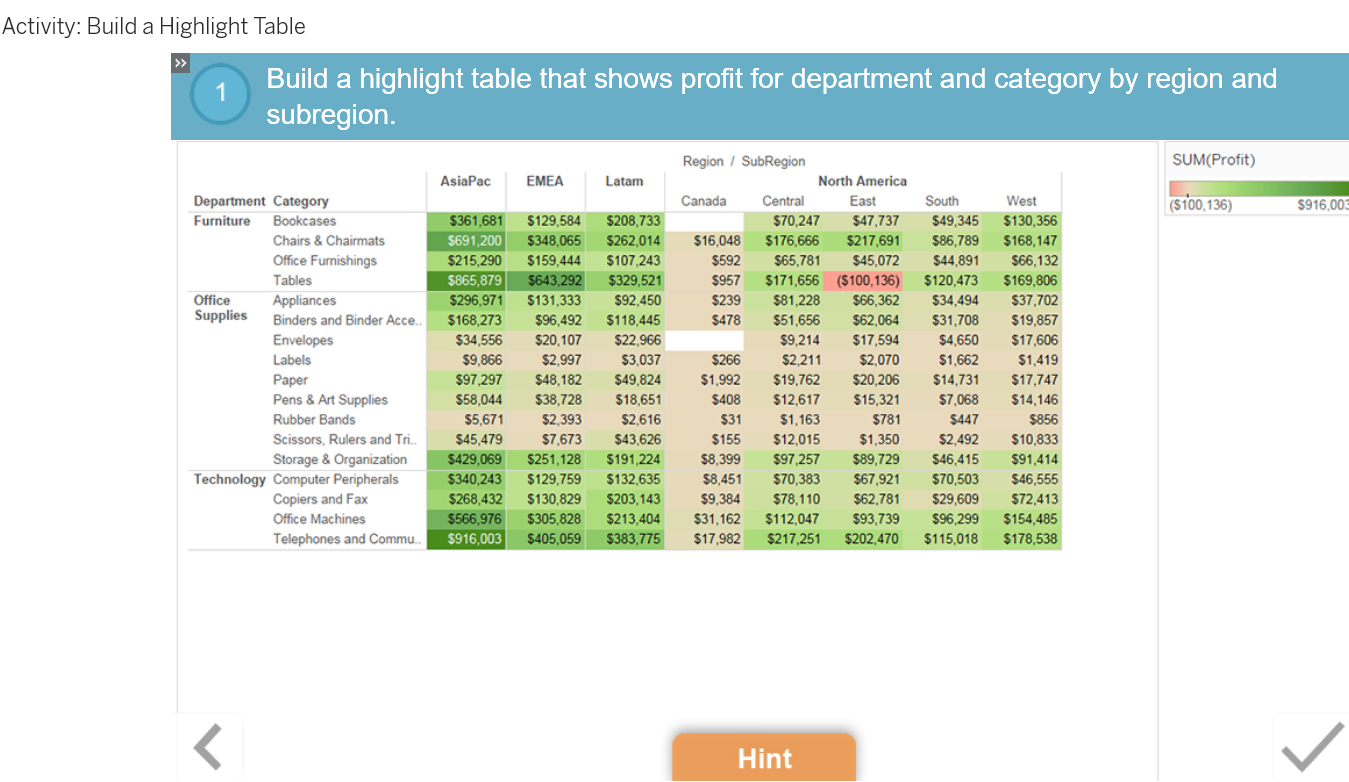Click the Canada subregion header
The width and height of the screenshot is (1349, 782).
(704, 201)
